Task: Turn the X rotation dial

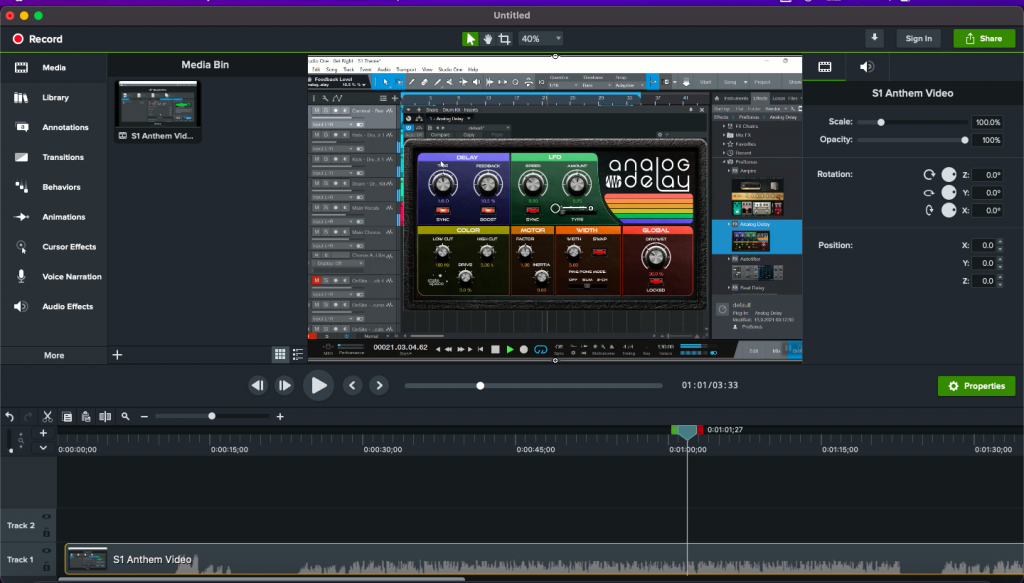Action: coord(949,210)
